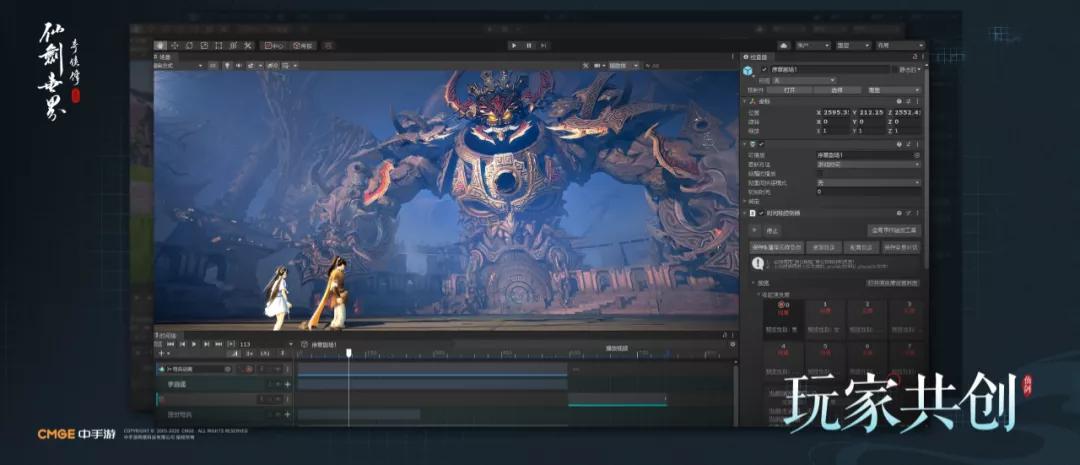The width and height of the screenshot is (1080, 465).
Task: Select the Scene tab above the viewport
Action: tap(162, 57)
